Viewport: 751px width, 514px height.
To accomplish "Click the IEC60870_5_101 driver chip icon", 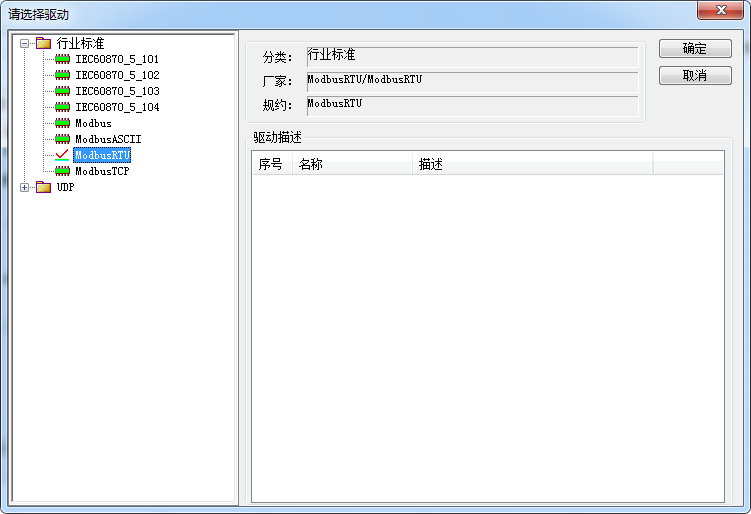I will pos(62,59).
